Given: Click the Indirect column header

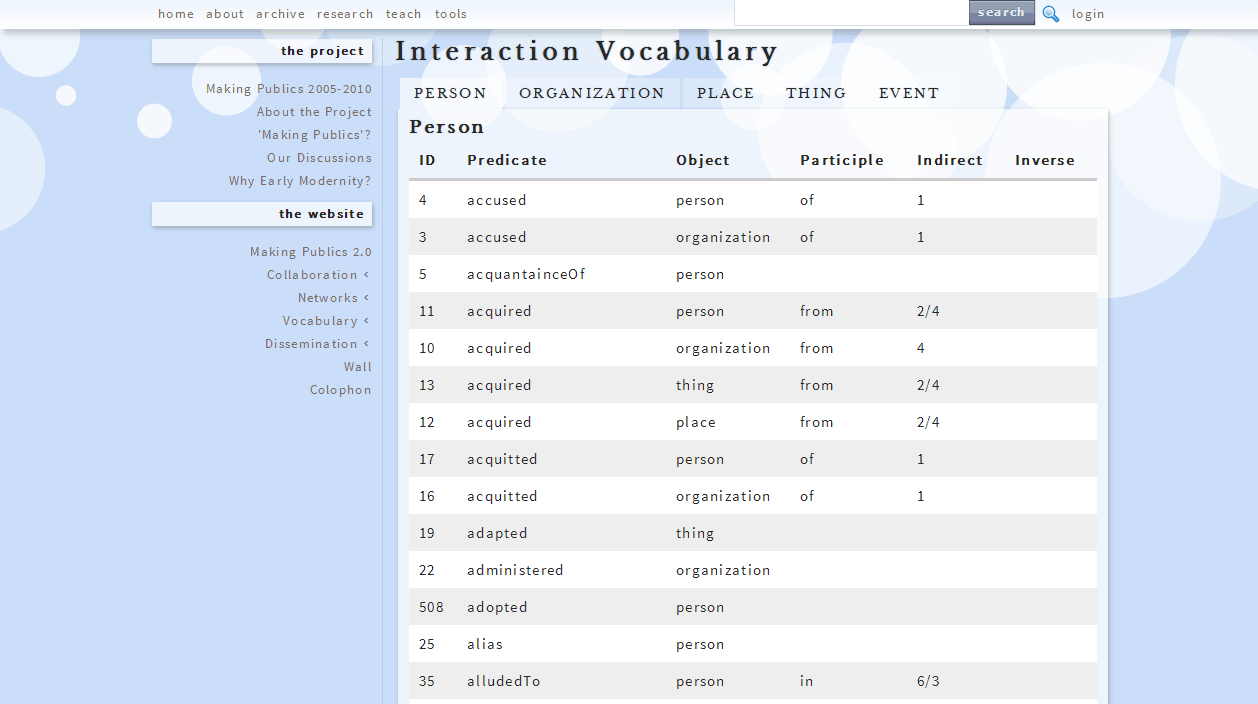Looking at the screenshot, I should [x=950, y=160].
